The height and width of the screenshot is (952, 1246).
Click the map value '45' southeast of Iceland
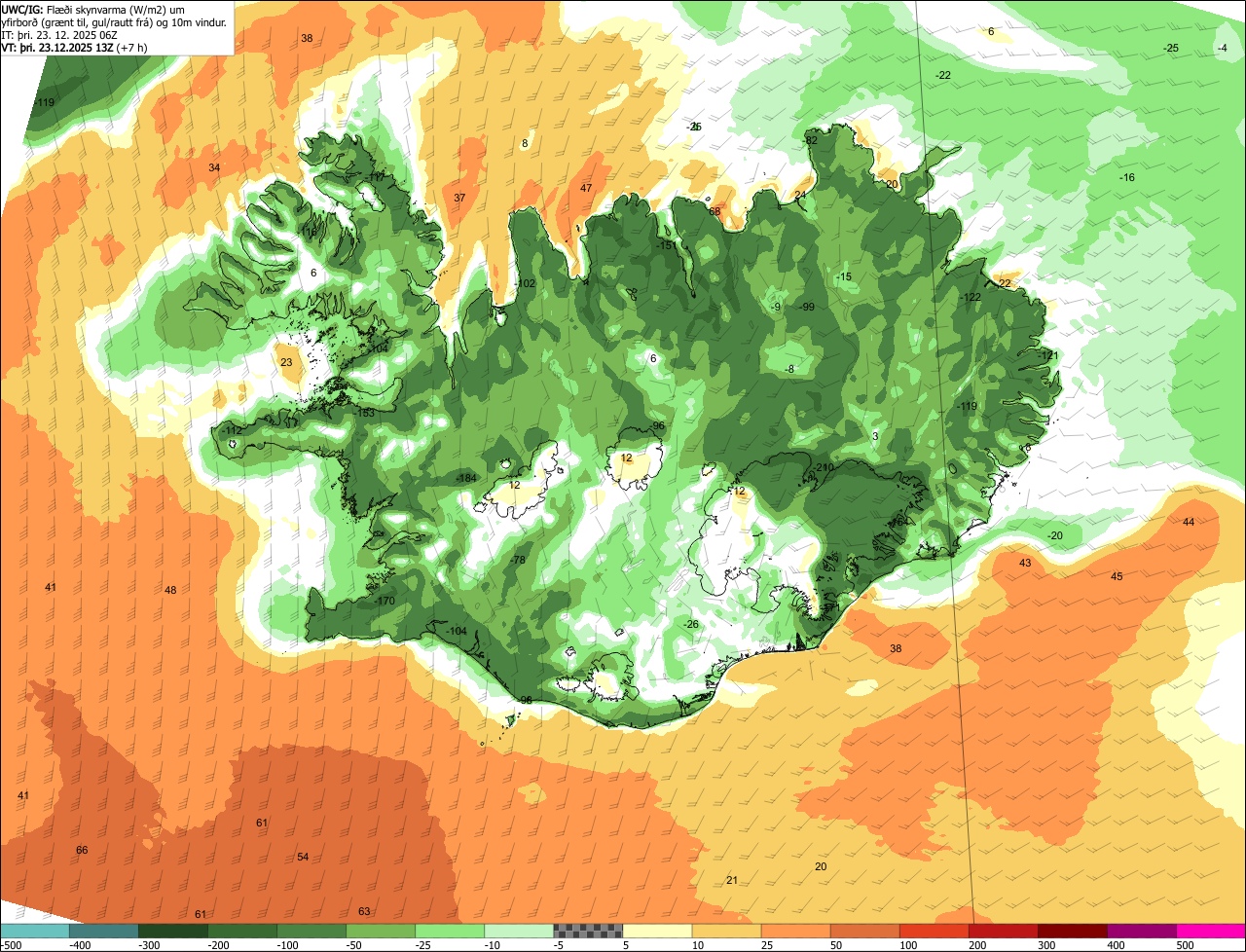coord(1117,576)
